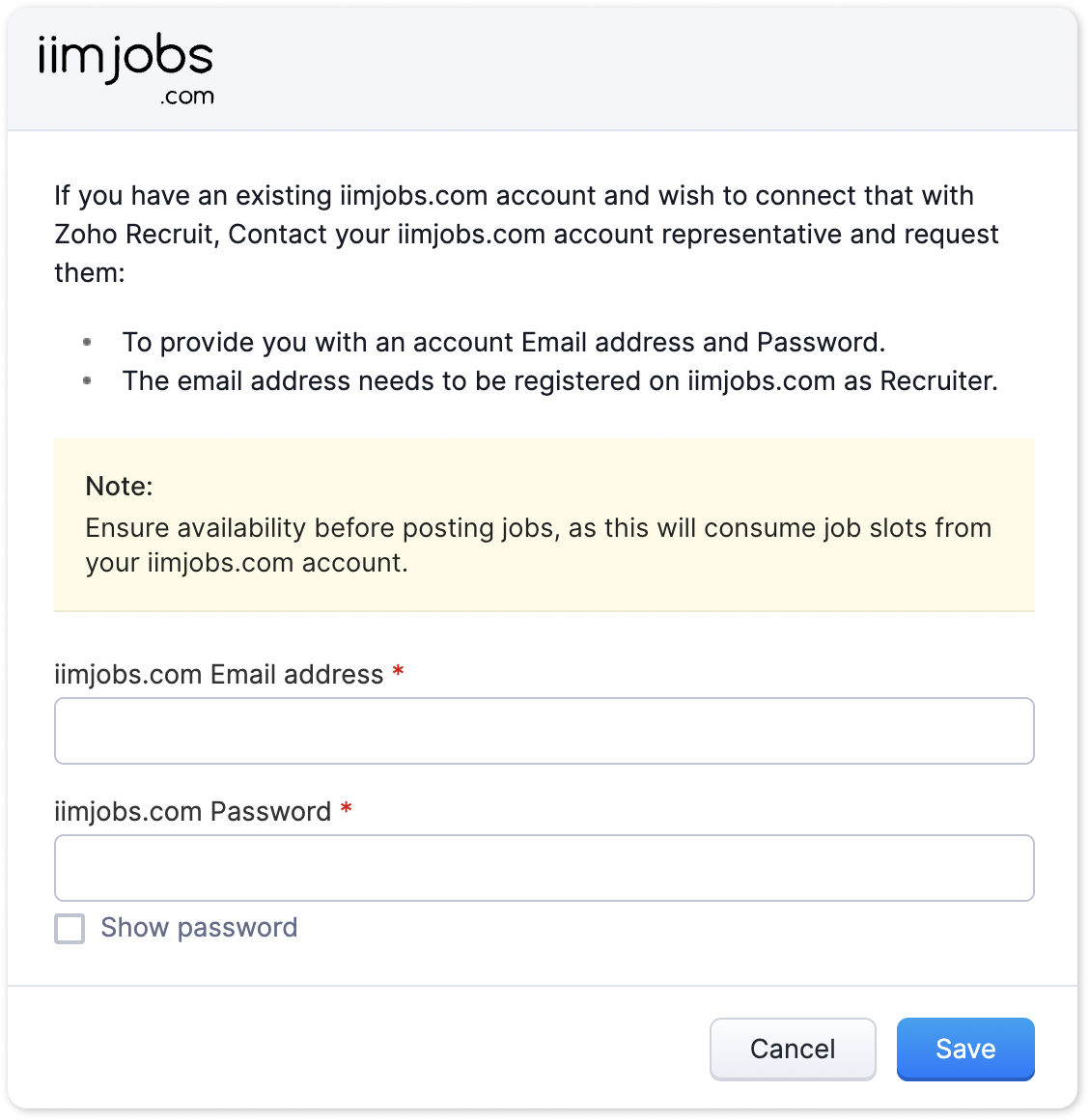Click the 'iimjobs.com Email address' field label
This screenshot has height=1120, width=1089.
[x=218, y=674]
